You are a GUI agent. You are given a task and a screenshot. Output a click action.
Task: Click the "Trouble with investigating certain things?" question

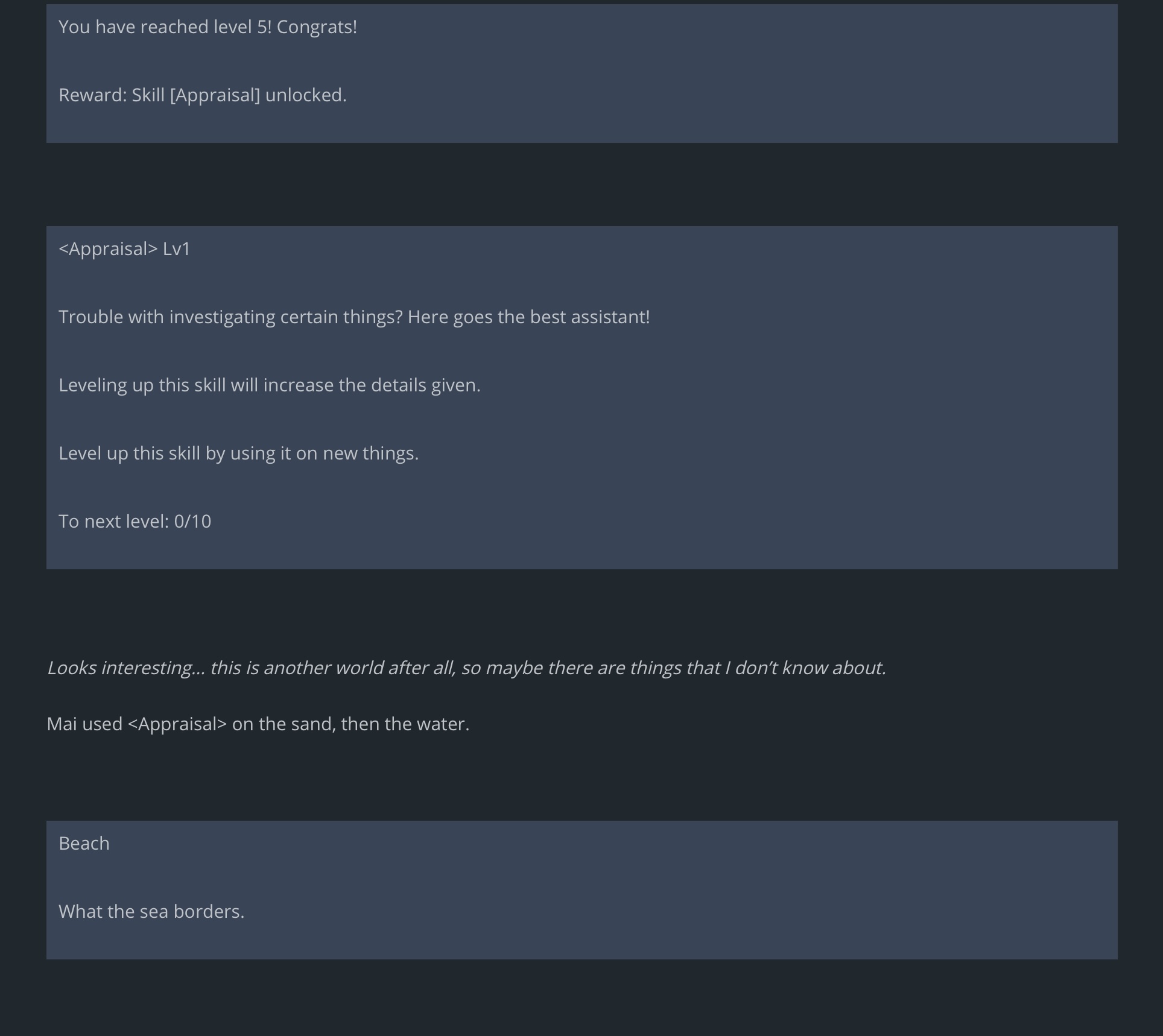[x=230, y=317]
